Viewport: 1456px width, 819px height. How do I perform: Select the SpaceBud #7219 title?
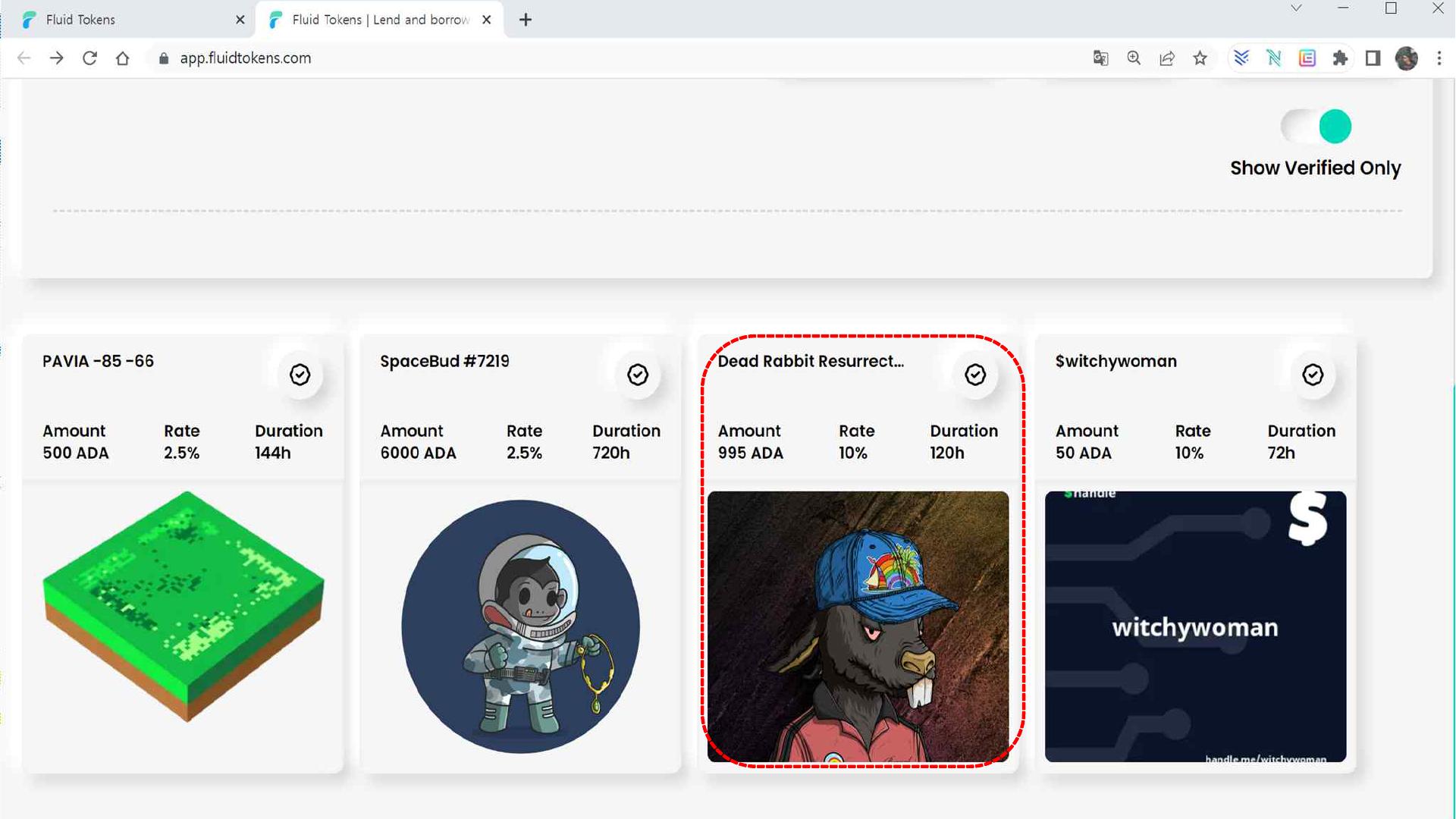[444, 361]
